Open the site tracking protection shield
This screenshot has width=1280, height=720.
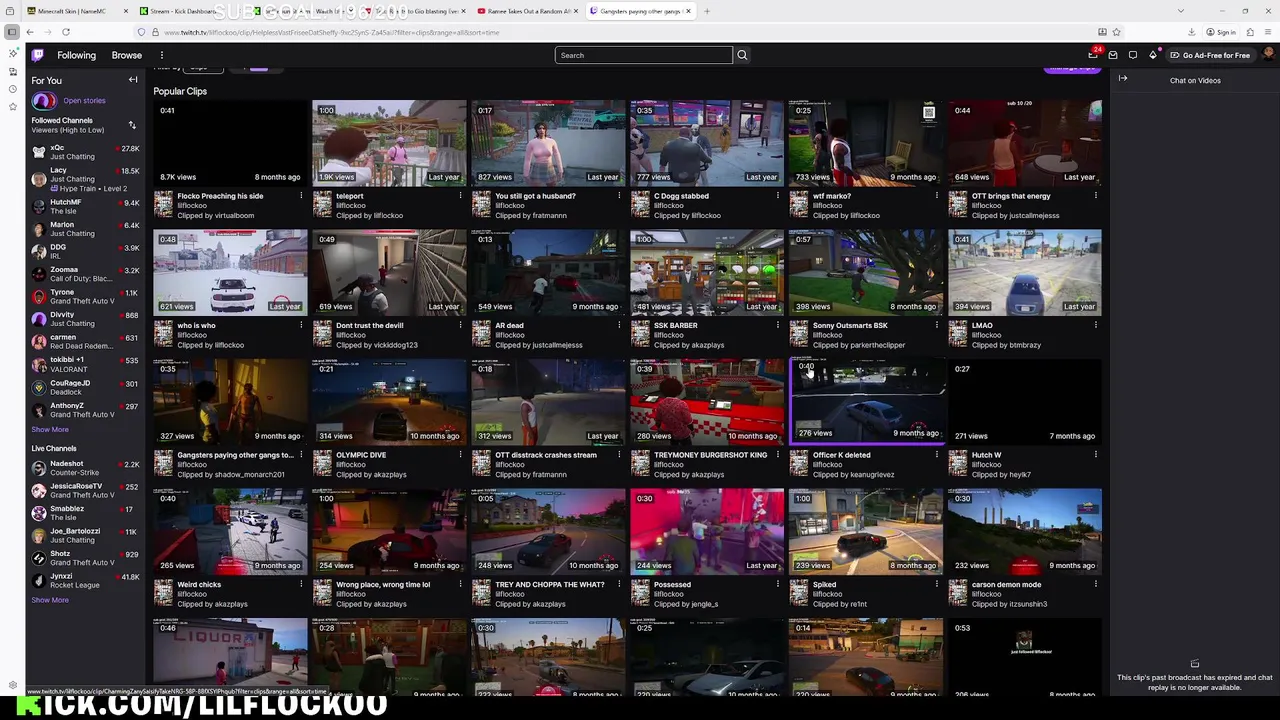click(141, 32)
